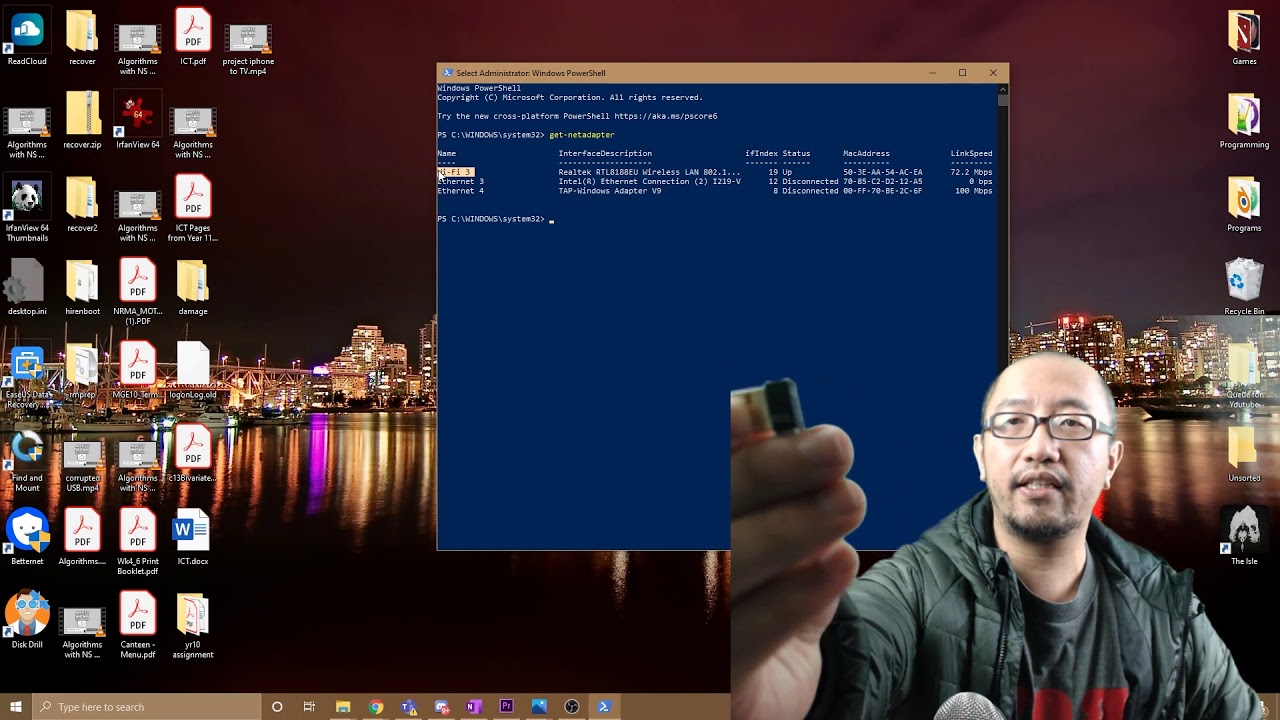Click the TAP-Windows Adapter V9 description

click(610, 190)
